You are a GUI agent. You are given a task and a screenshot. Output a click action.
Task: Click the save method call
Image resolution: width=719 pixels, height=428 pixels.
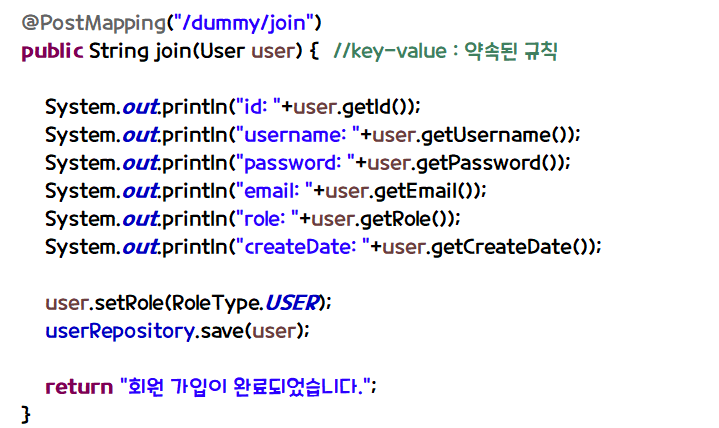(x=221, y=331)
